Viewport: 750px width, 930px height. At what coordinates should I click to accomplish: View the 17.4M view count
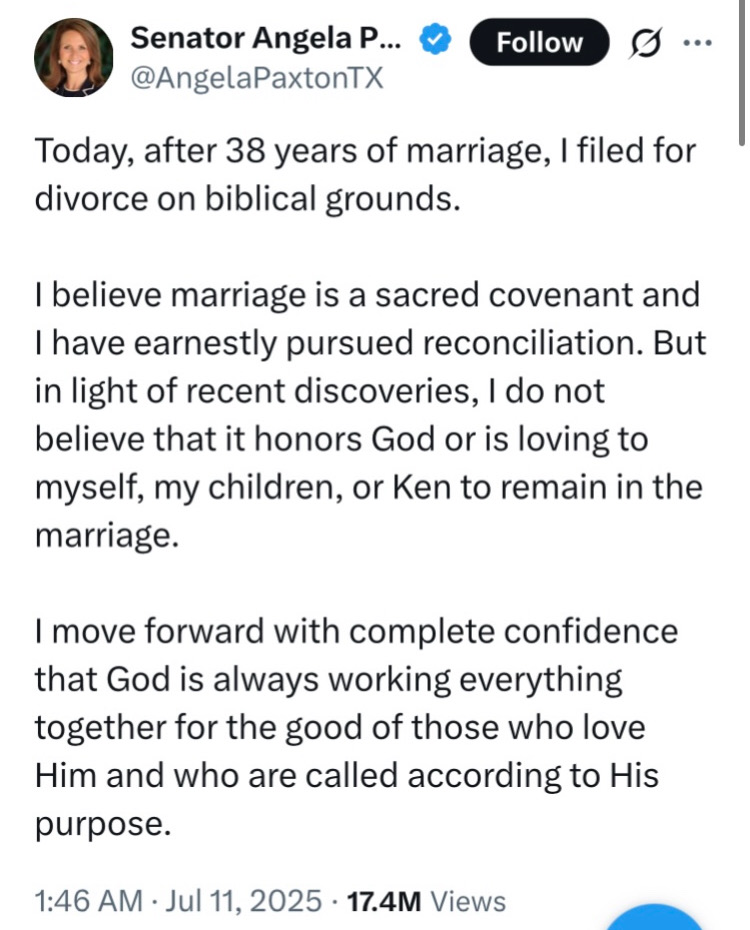click(383, 902)
